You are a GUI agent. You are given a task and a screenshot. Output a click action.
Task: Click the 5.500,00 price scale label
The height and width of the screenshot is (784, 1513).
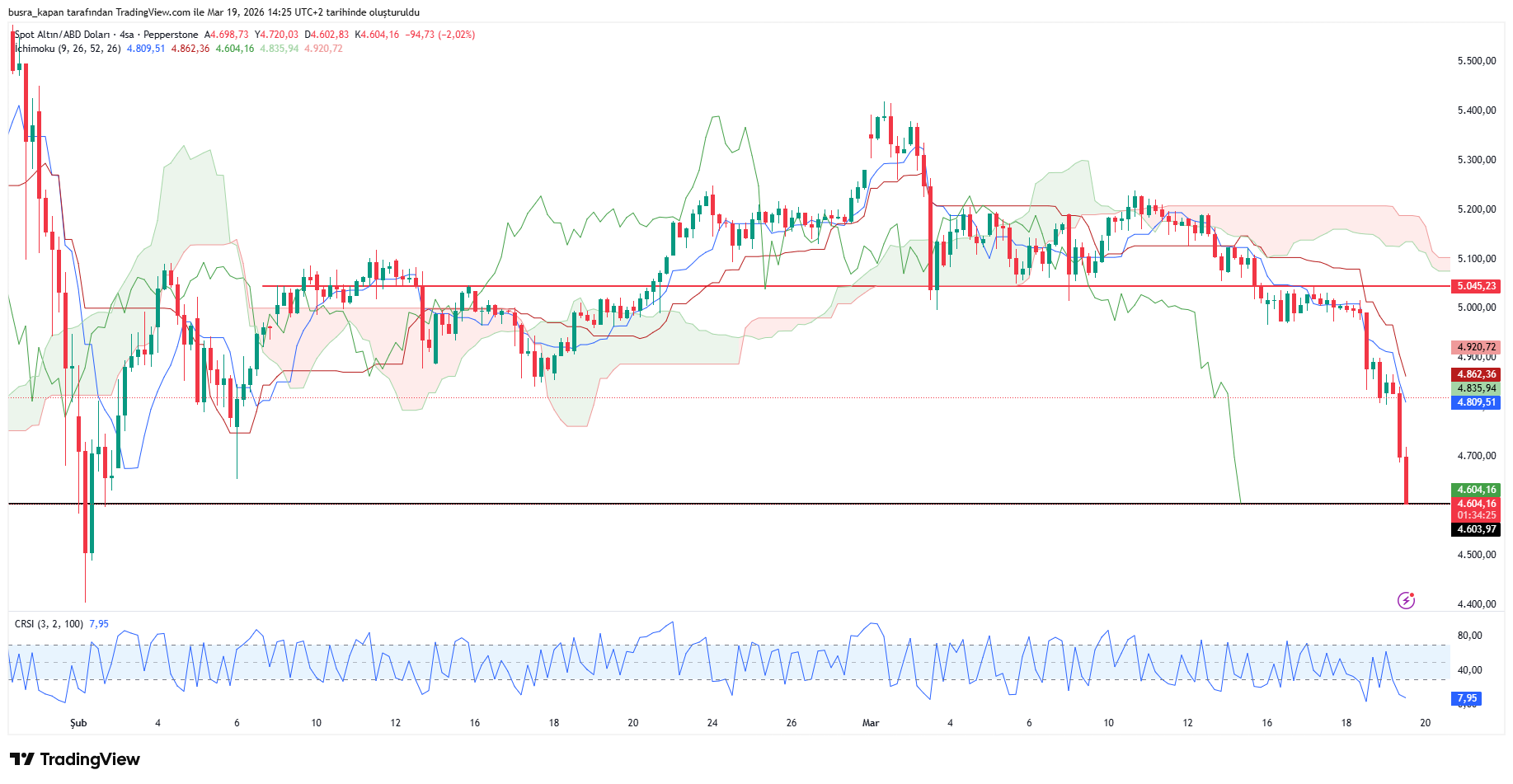1476,61
